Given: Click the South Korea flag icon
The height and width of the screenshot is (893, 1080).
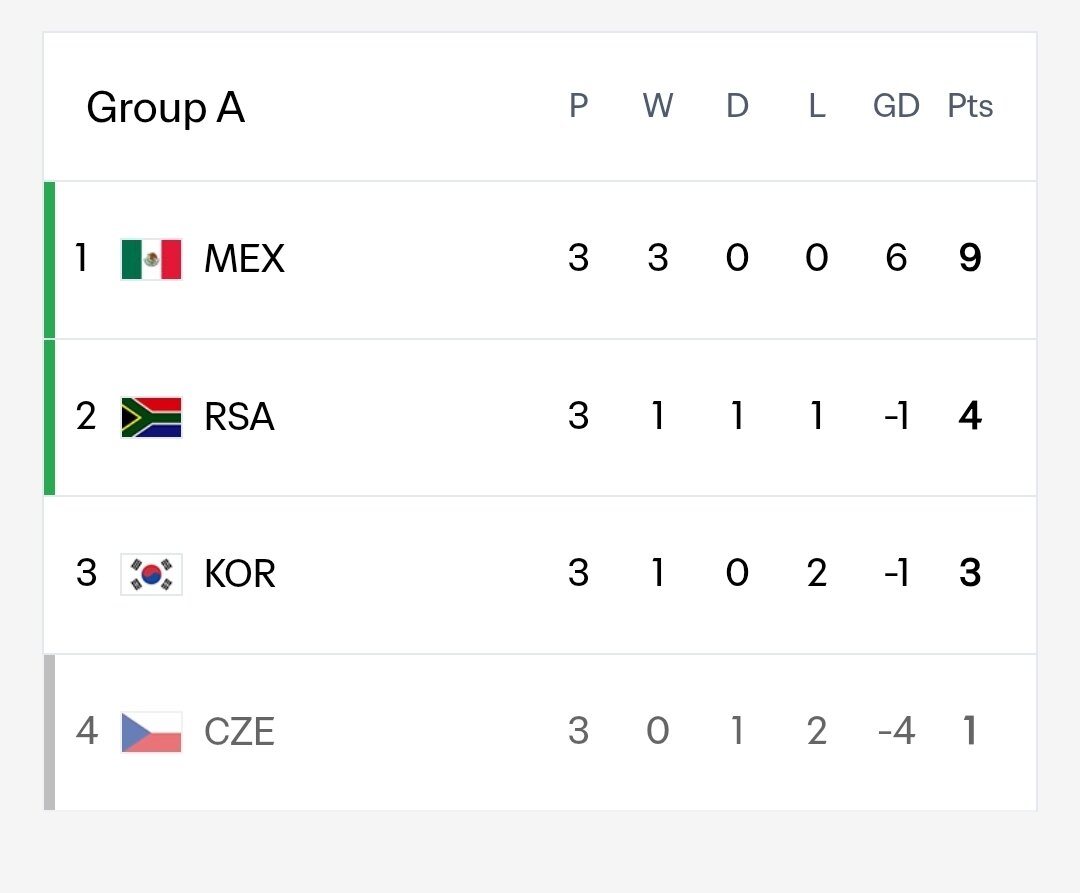Looking at the screenshot, I should tap(151, 574).
